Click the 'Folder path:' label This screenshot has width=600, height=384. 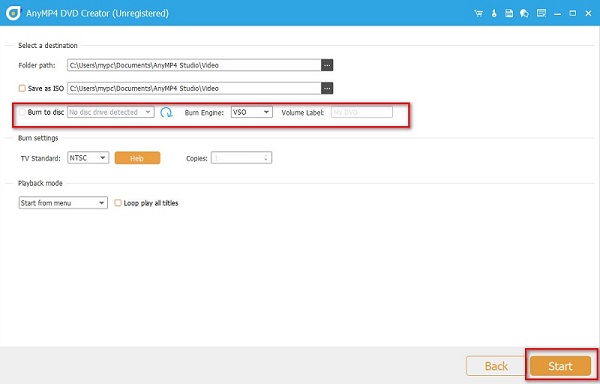(x=37, y=65)
